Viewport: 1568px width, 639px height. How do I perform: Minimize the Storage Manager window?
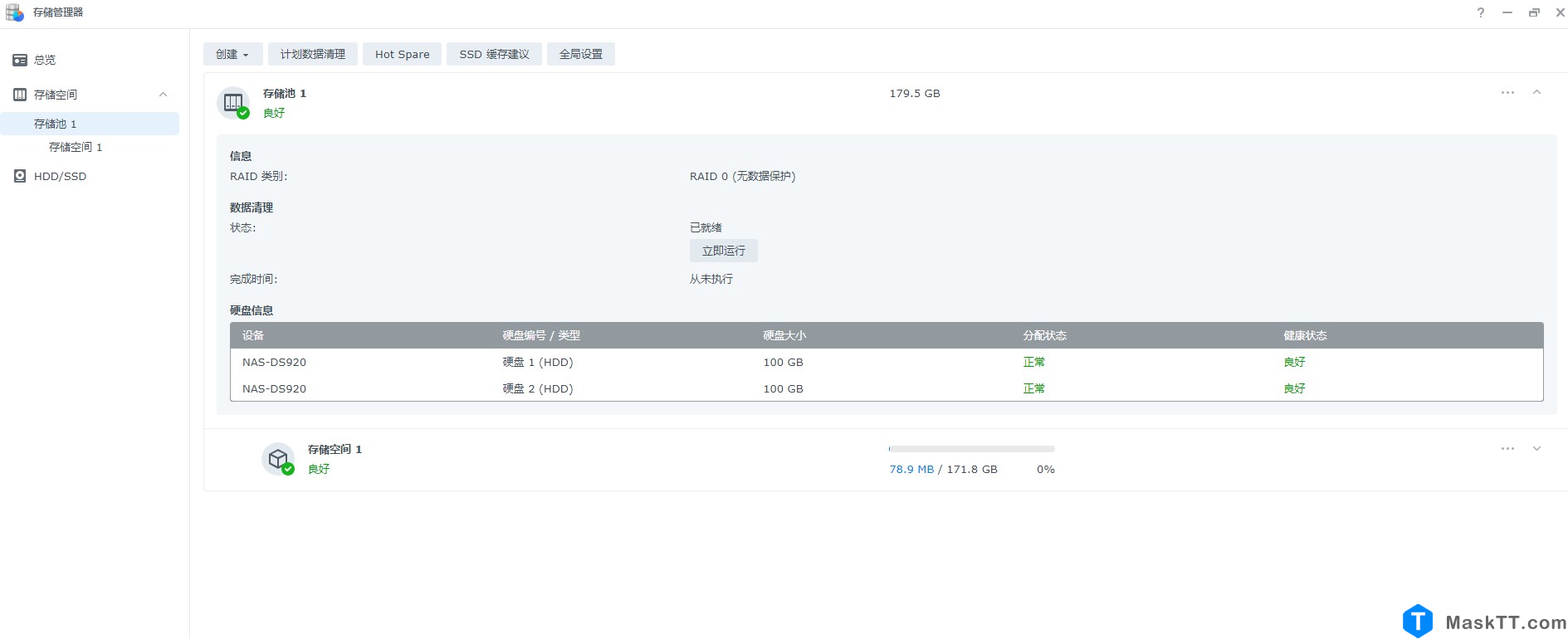pos(1507,12)
